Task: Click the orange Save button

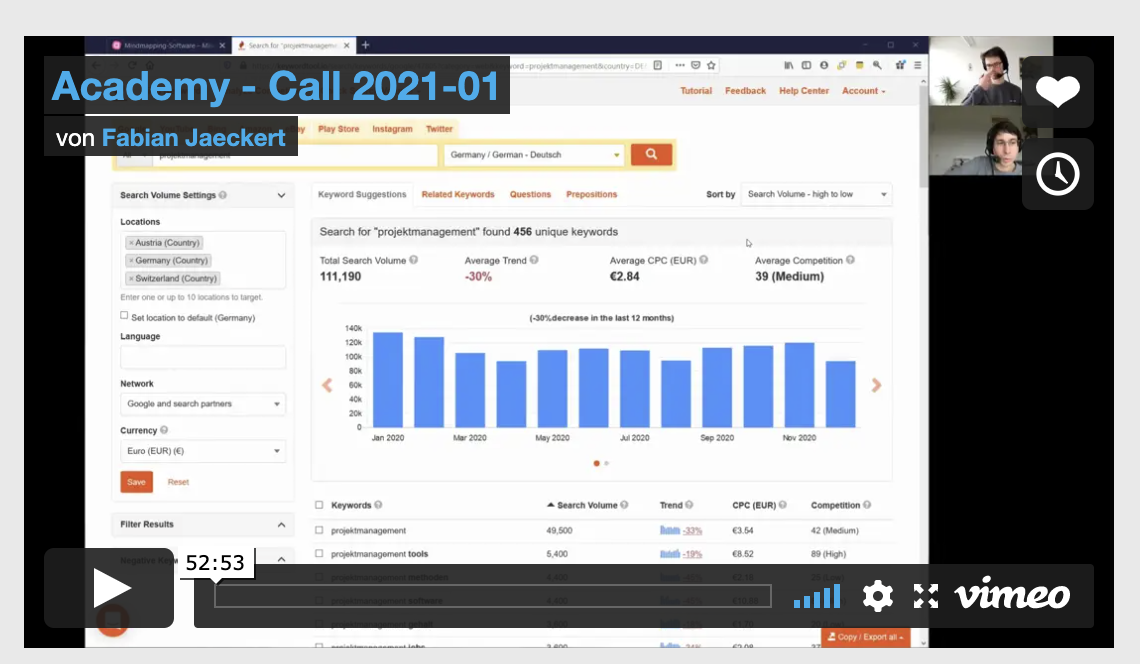Action: 137,482
